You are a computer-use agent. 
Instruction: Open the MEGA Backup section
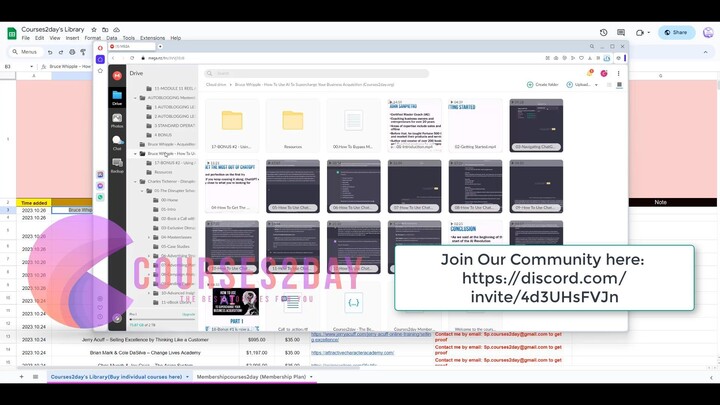[117, 167]
